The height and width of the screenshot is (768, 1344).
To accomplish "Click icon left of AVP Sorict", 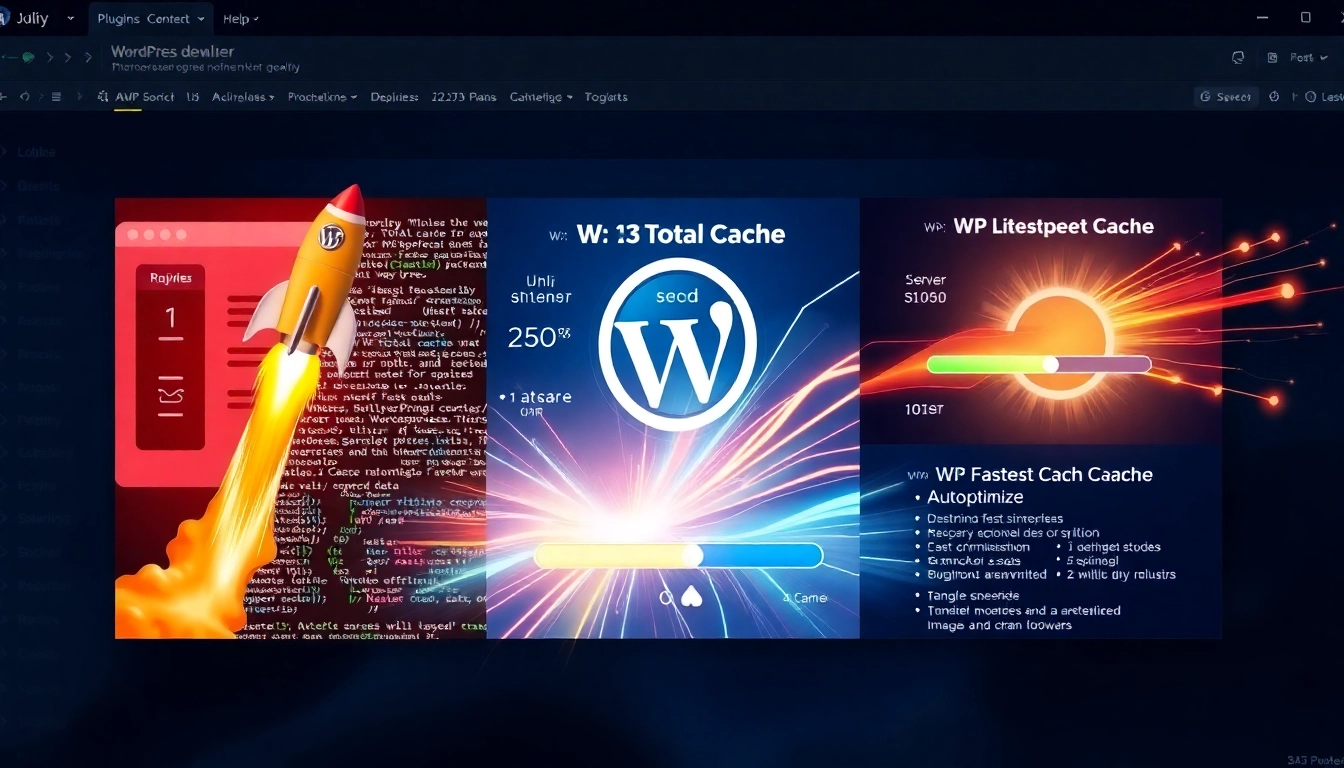I will coord(103,97).
